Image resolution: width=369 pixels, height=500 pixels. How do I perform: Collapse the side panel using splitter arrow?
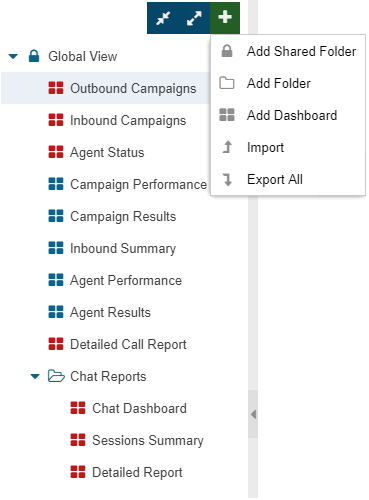point(253,414)
